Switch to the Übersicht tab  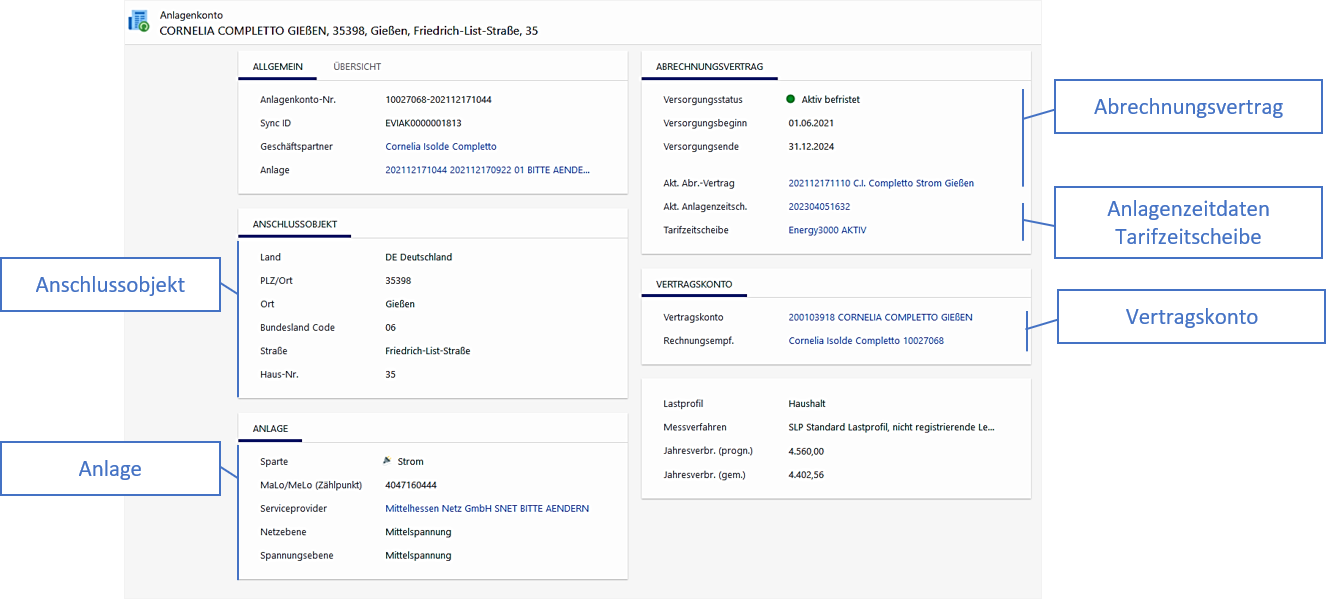click(357, 67)
